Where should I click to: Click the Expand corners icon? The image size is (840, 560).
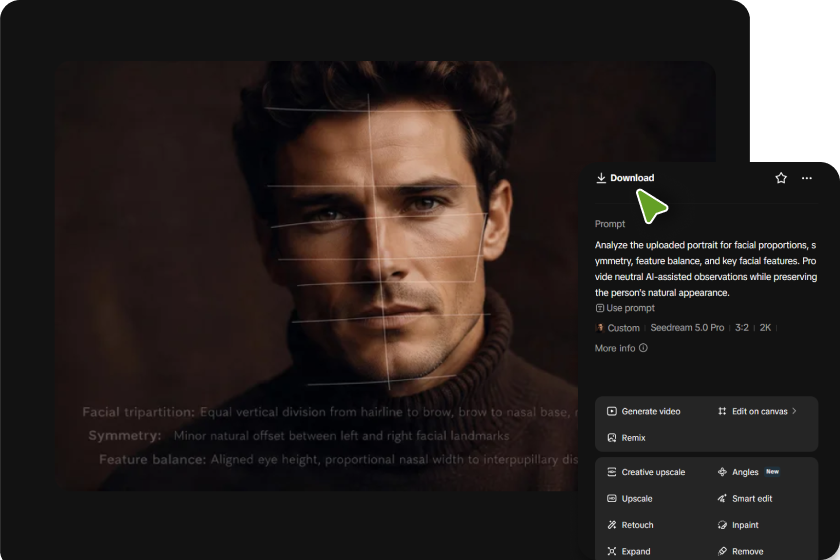612,551
